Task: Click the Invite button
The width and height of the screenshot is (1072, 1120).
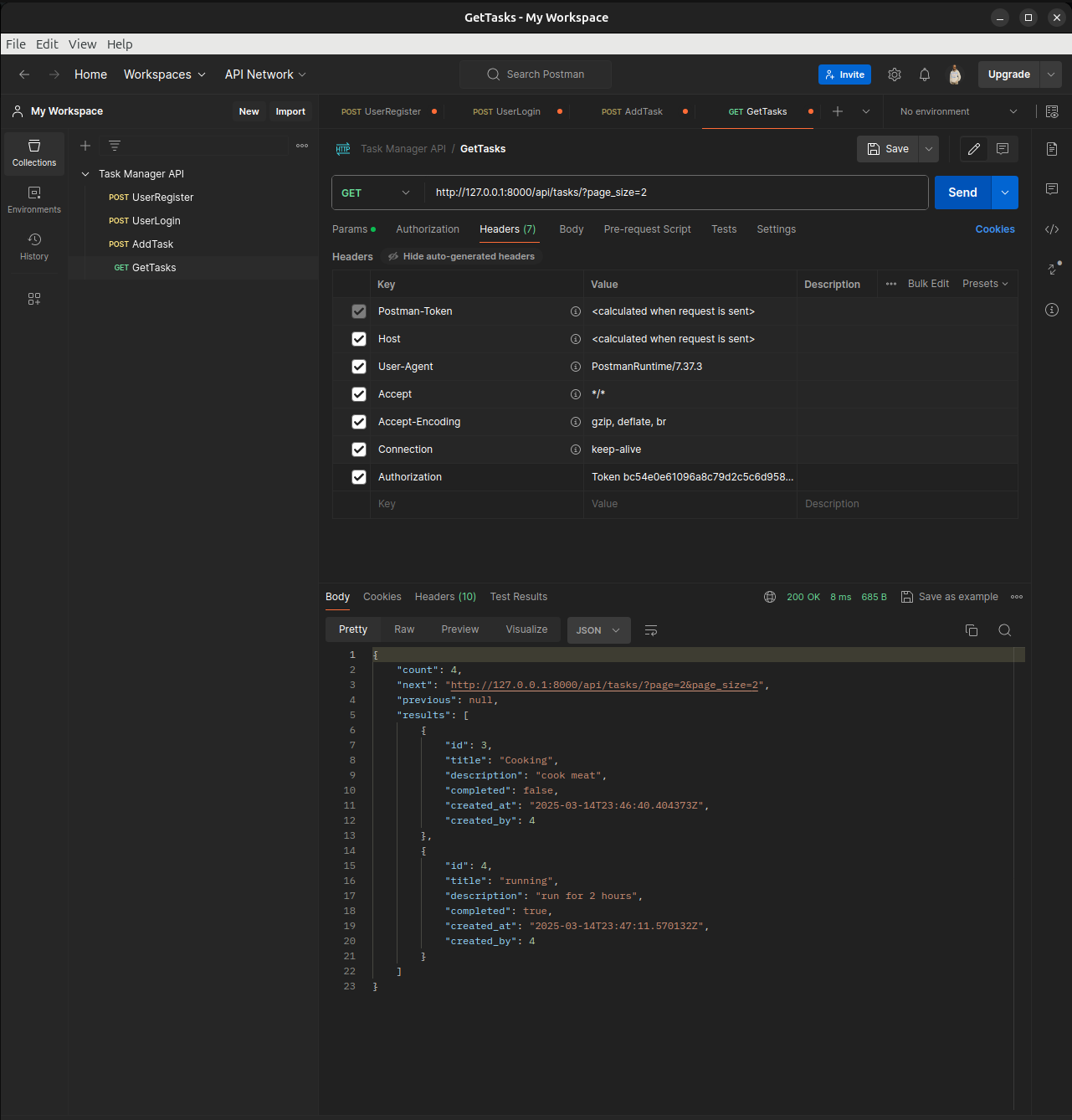Action: point(844,74)
